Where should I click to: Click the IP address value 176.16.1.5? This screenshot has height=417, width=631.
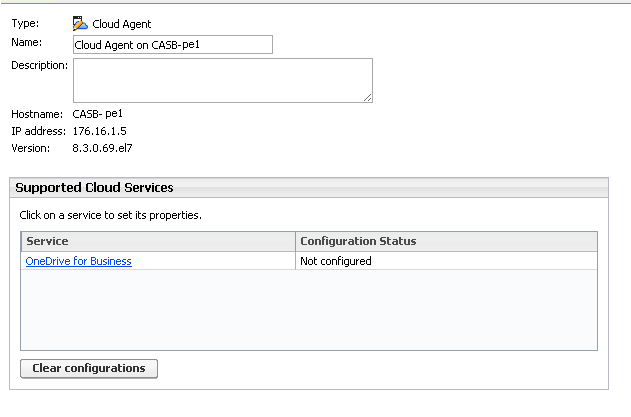click(x=99, y=131)
